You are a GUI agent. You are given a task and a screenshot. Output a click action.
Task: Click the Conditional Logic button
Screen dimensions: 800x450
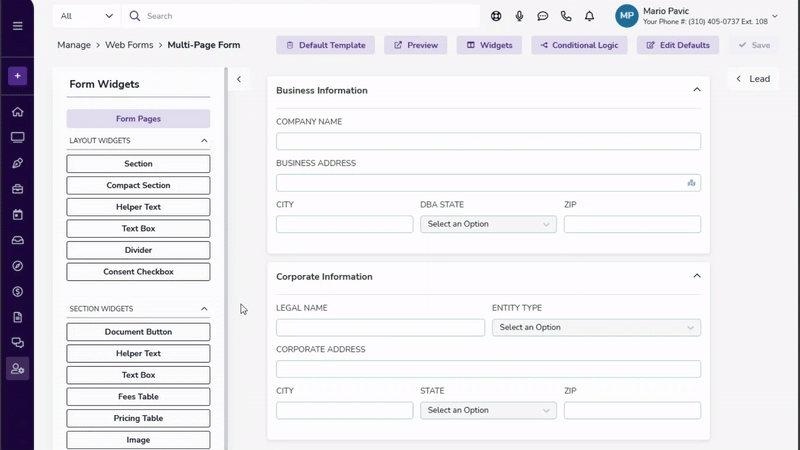click(580, 45)
